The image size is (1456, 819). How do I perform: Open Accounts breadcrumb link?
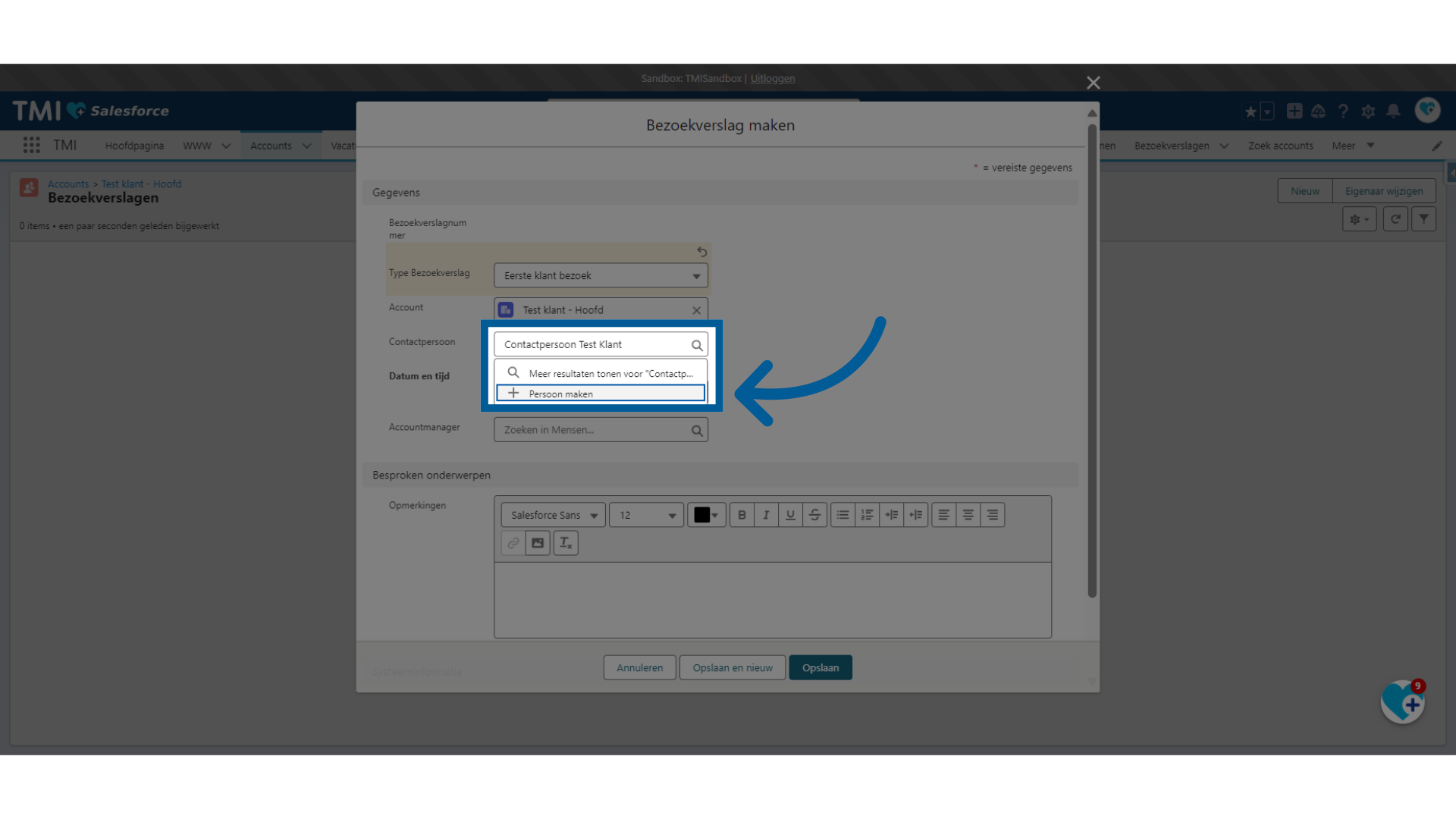(x=68, y=184)
